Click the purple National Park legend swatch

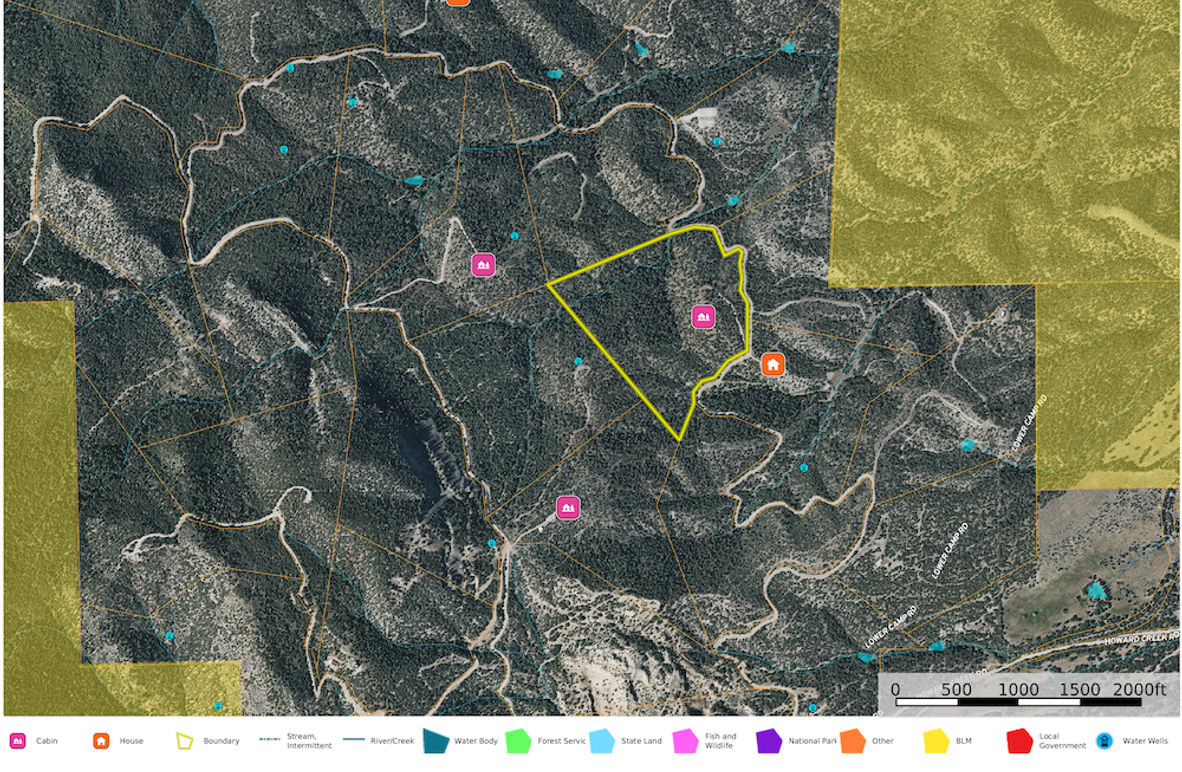(769, 741)
